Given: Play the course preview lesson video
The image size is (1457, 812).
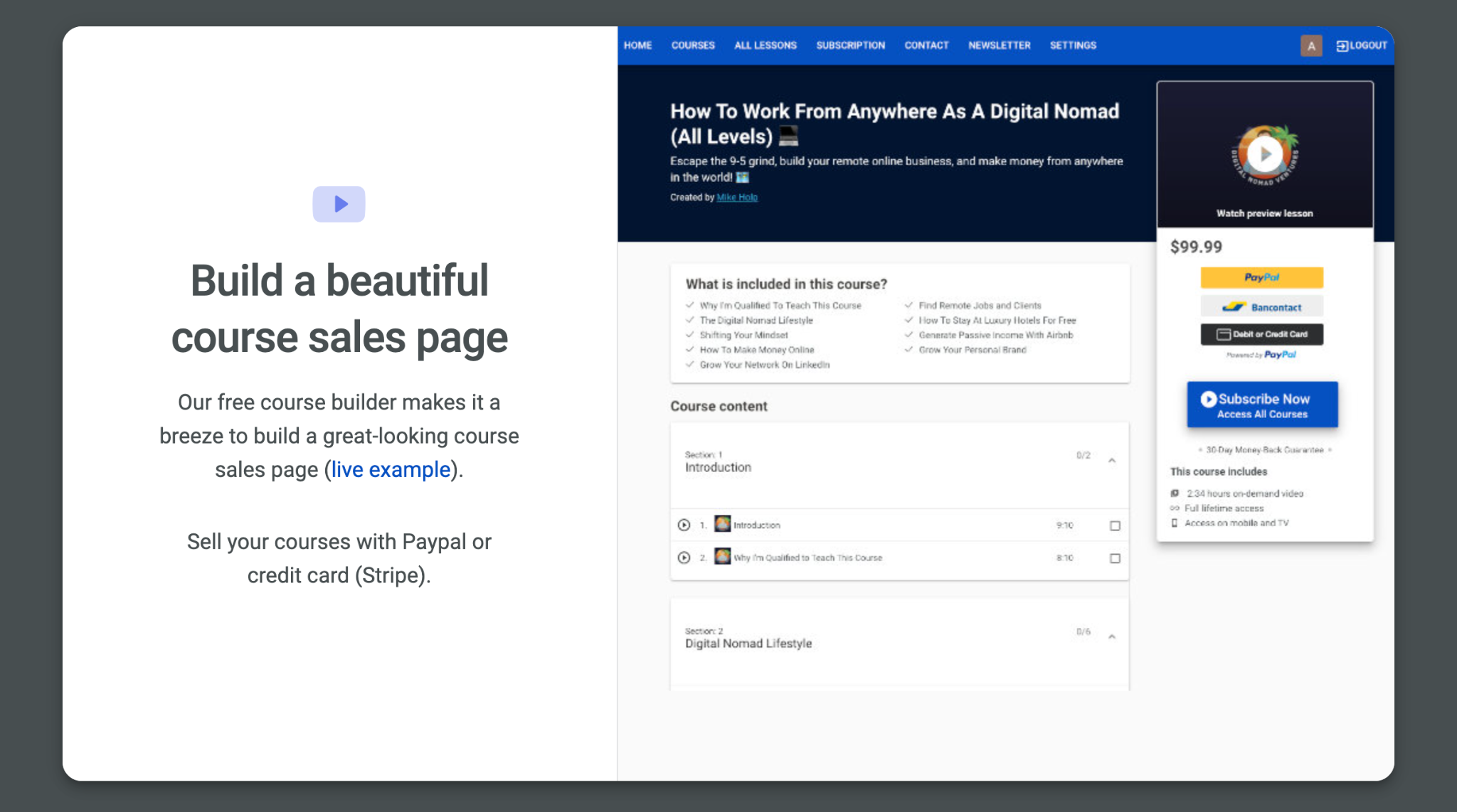Looking at the screenshot, I should point(1264,154).
